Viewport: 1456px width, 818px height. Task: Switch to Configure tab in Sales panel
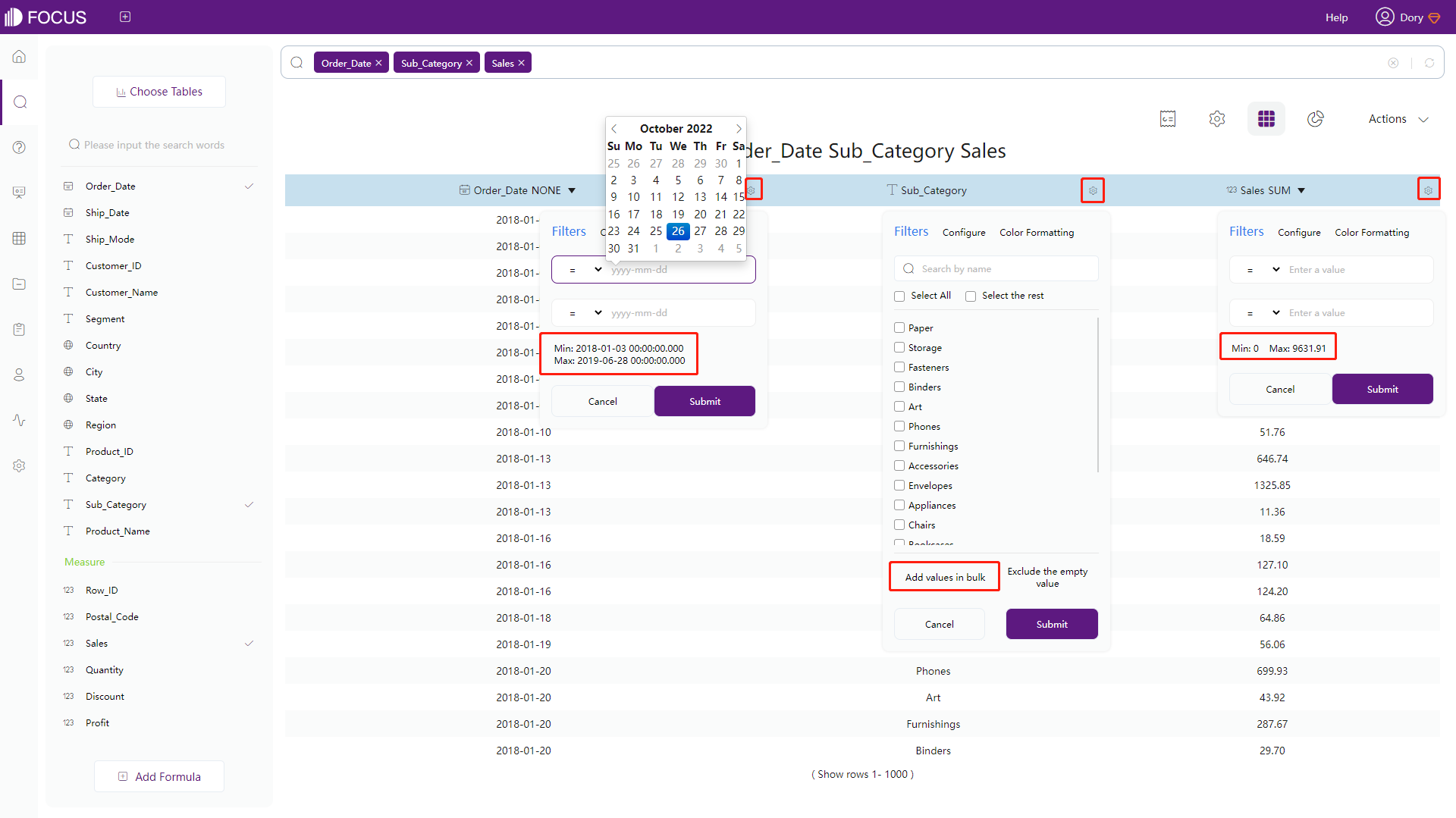pyautogui.click(x=1299, y=233)
